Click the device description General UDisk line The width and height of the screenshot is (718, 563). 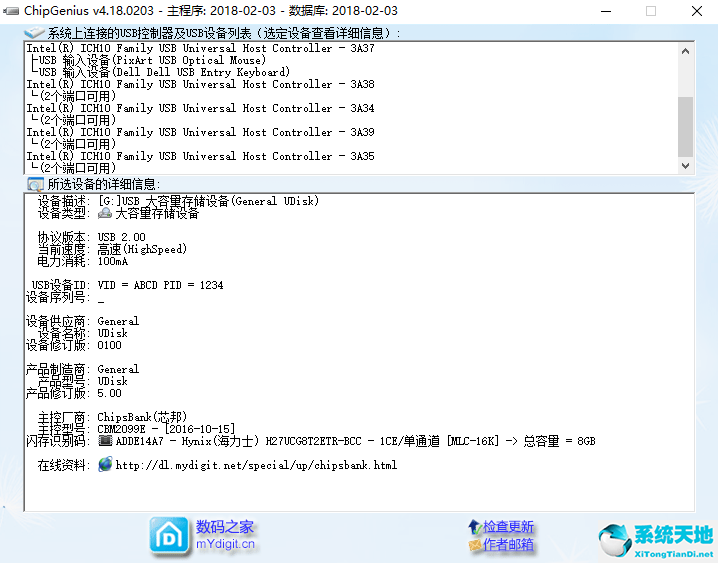208,201
